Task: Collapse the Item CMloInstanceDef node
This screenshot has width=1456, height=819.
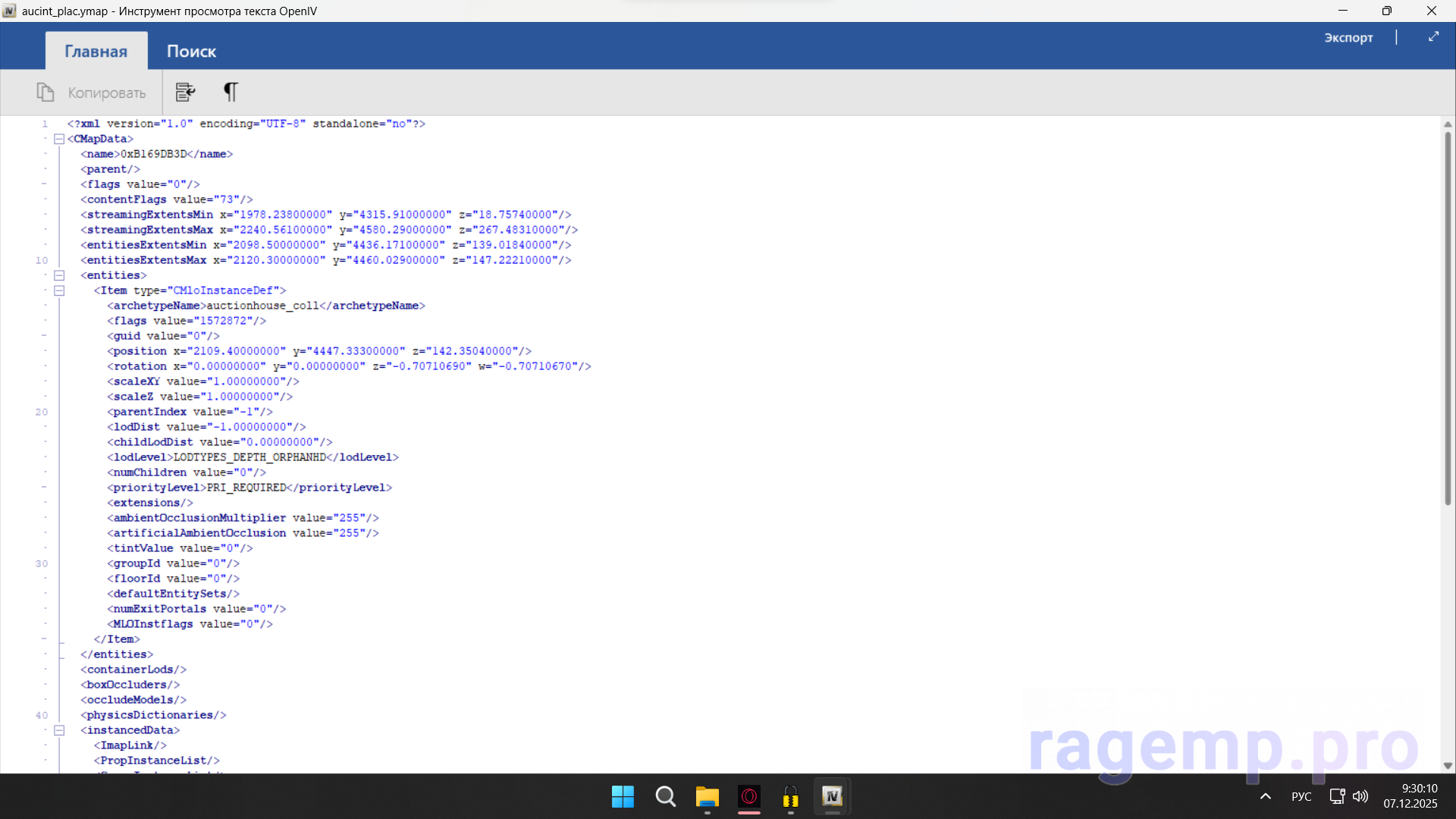Action: click(x=59, y=290)
